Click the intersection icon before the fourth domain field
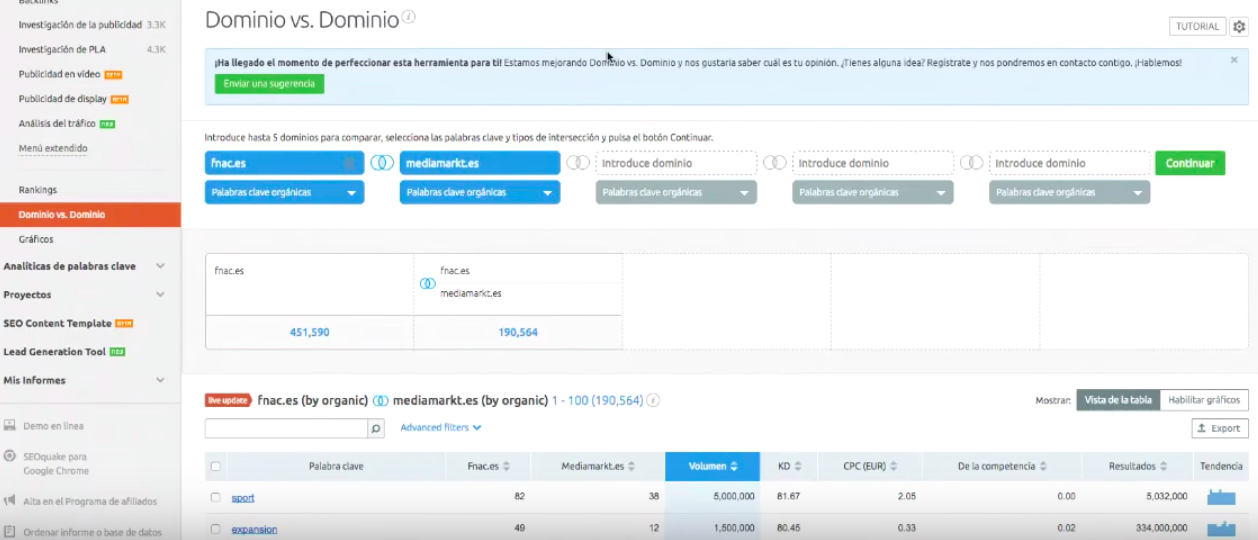Screen dimensions: 1258x540 (x=775, y=163)
